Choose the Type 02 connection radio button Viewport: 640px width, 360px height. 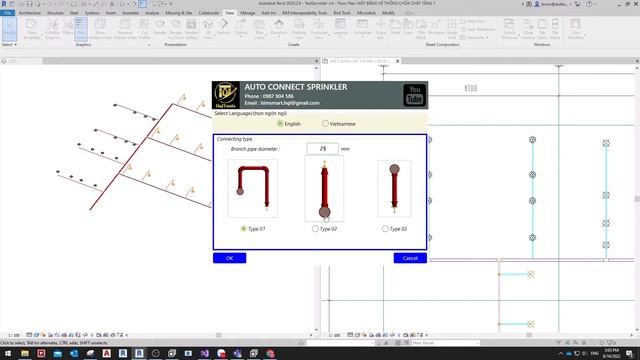pyautogui.click(x=315, y=229)
